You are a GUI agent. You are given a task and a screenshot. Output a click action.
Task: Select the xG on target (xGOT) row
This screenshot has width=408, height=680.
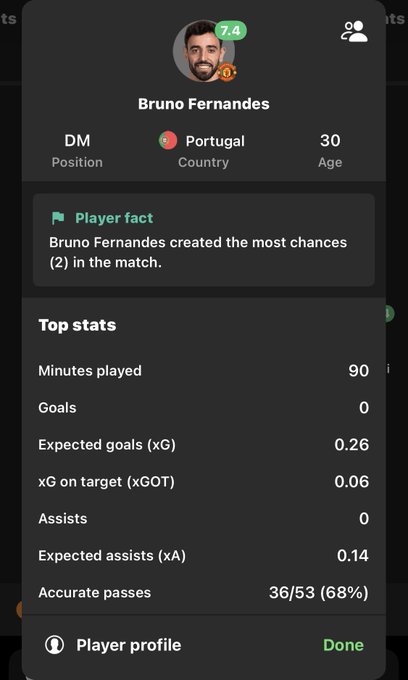coord(204,482)
